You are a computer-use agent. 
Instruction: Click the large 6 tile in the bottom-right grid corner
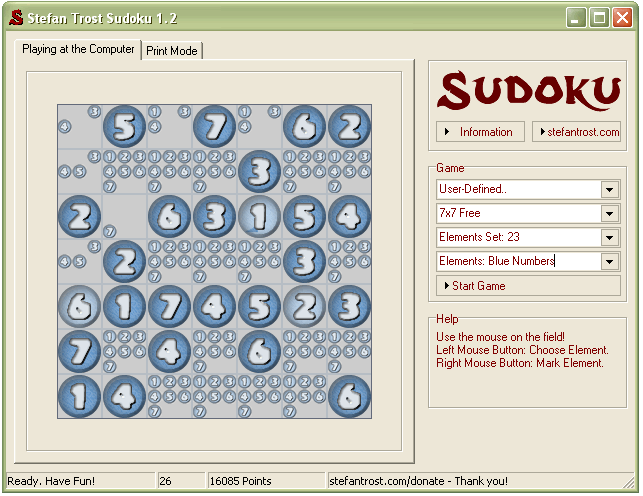pyautogui.click(x=349, y=396)
